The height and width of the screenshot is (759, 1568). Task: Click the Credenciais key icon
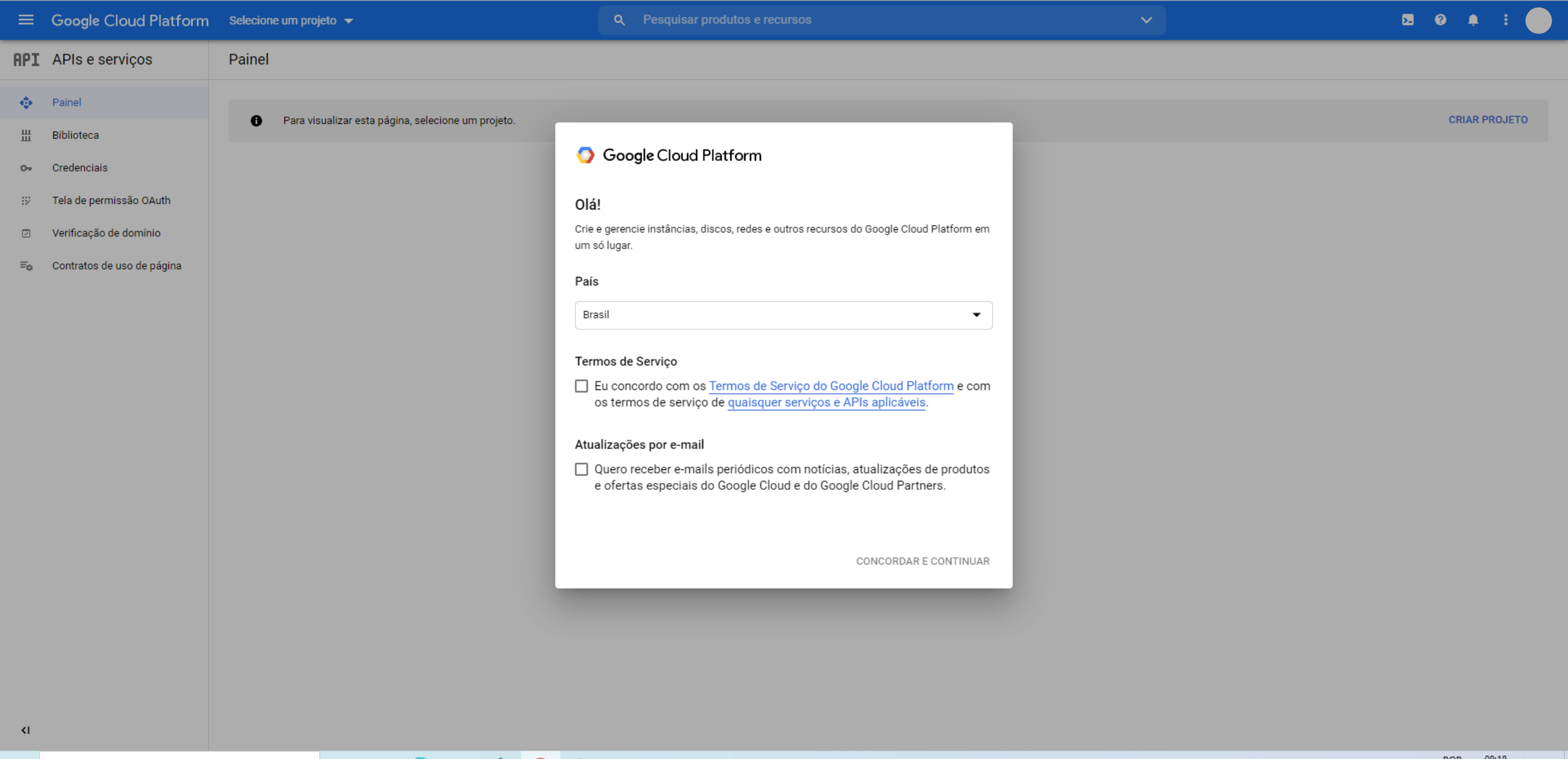[26, 168]
